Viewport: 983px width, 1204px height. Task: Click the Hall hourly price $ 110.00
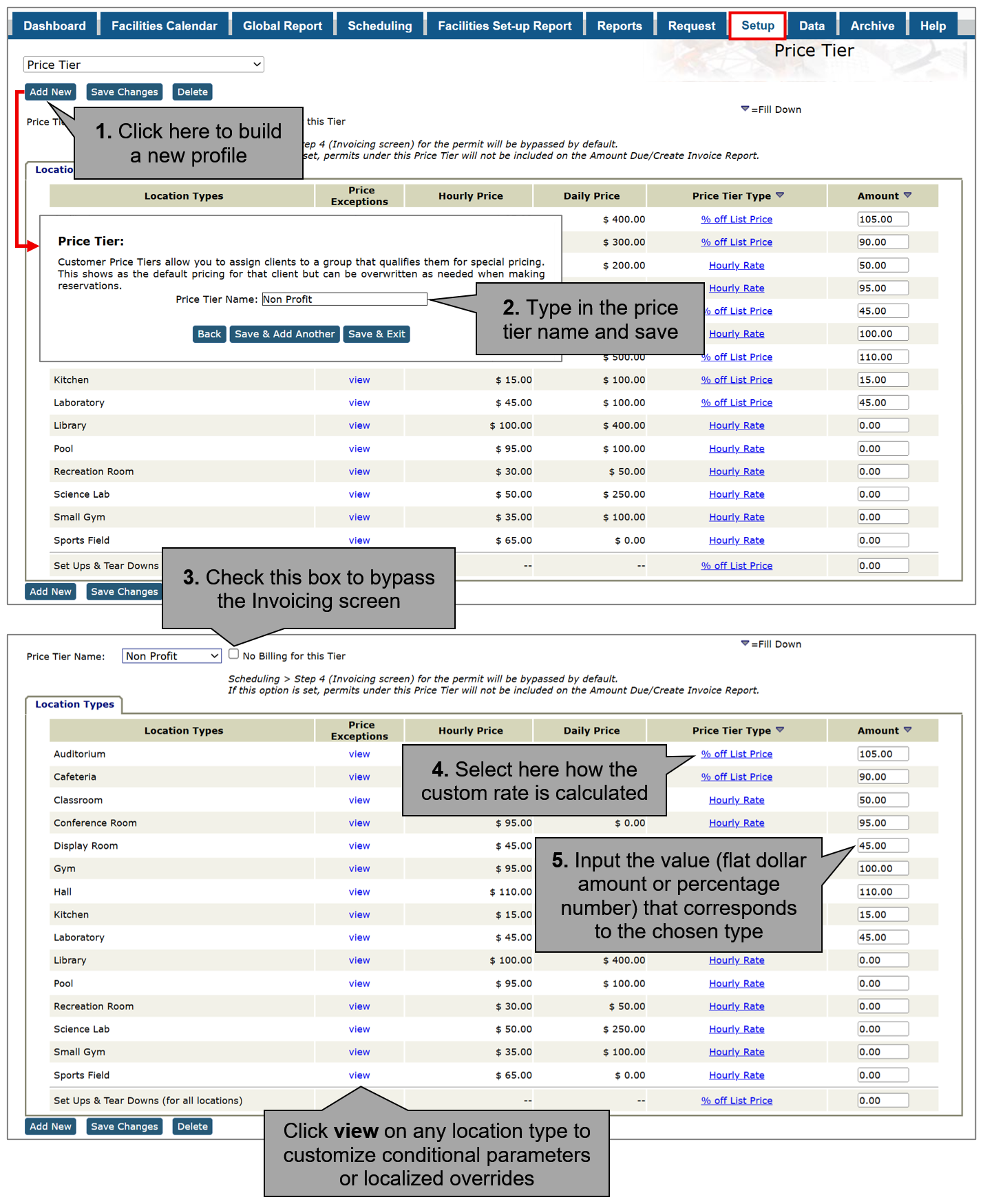click(x=511, y=891)
